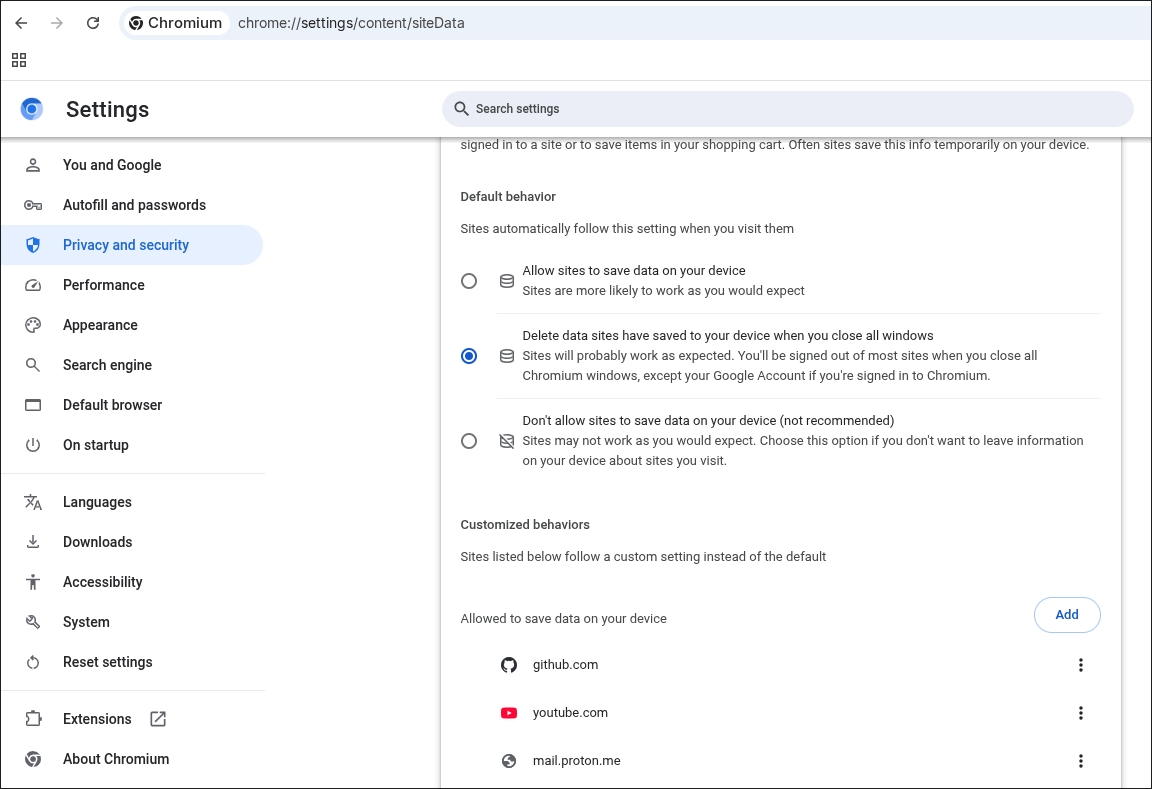Viewport: 1152px width, 789px height.
Task: Open options menu for youtube.com entry
Action: [x=1081, y=712]
